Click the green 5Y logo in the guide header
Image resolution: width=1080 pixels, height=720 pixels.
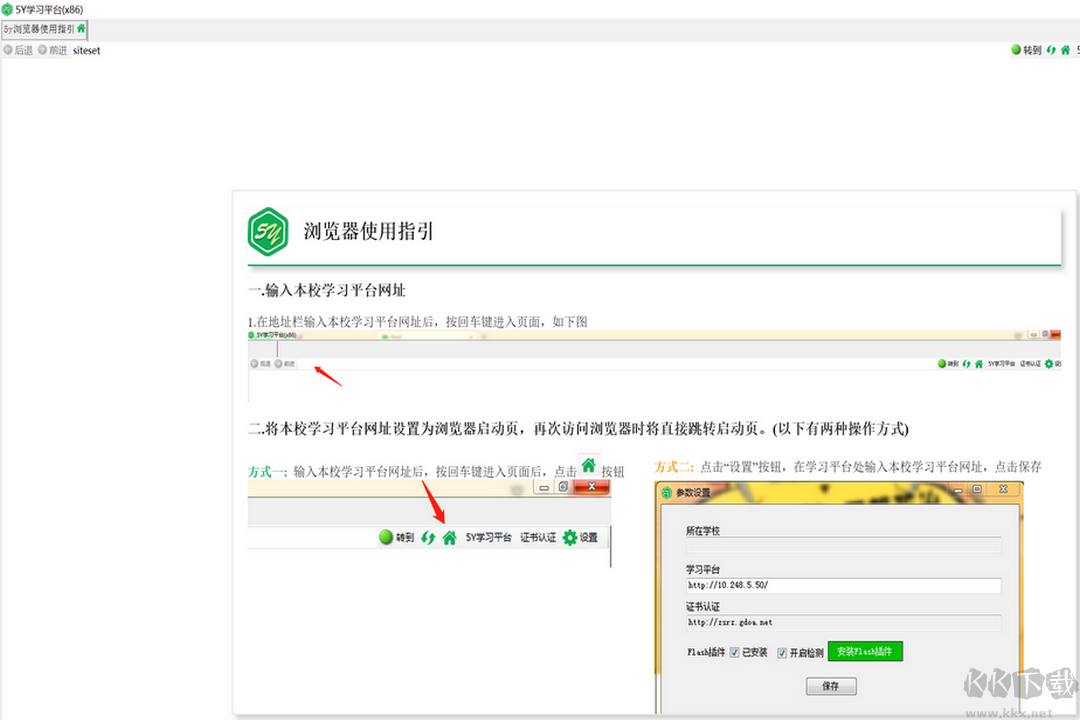click(267, 231)
